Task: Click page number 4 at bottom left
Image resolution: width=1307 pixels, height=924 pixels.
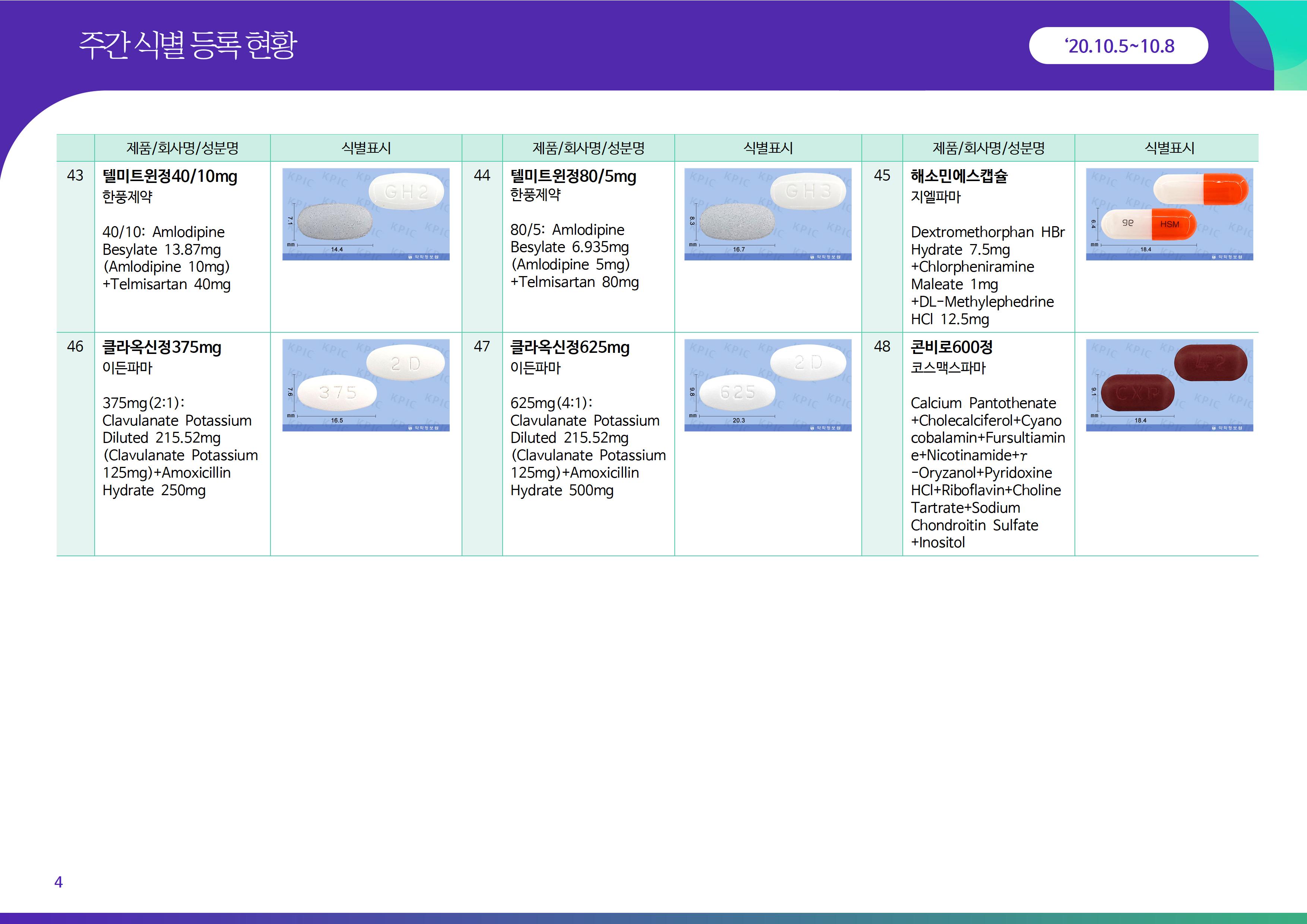Action: [58, 882]
